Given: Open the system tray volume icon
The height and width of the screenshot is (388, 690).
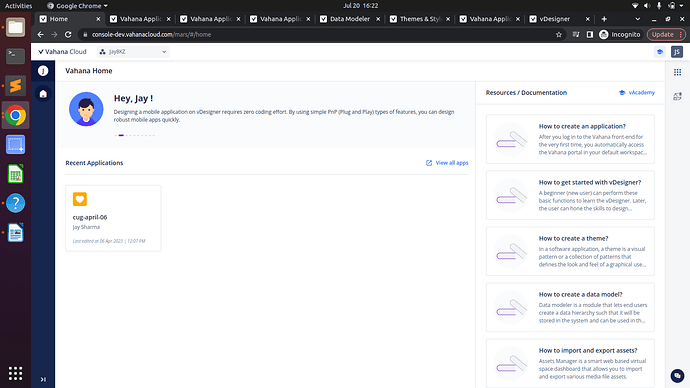Looking at the screenshot, I should [x=647, y=6].
